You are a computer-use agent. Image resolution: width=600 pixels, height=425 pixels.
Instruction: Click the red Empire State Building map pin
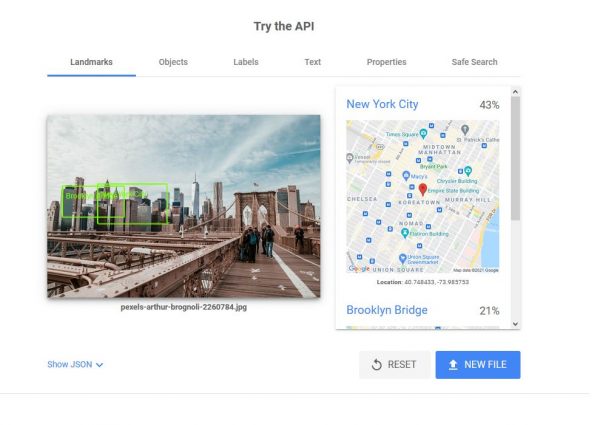coord(423,189)
